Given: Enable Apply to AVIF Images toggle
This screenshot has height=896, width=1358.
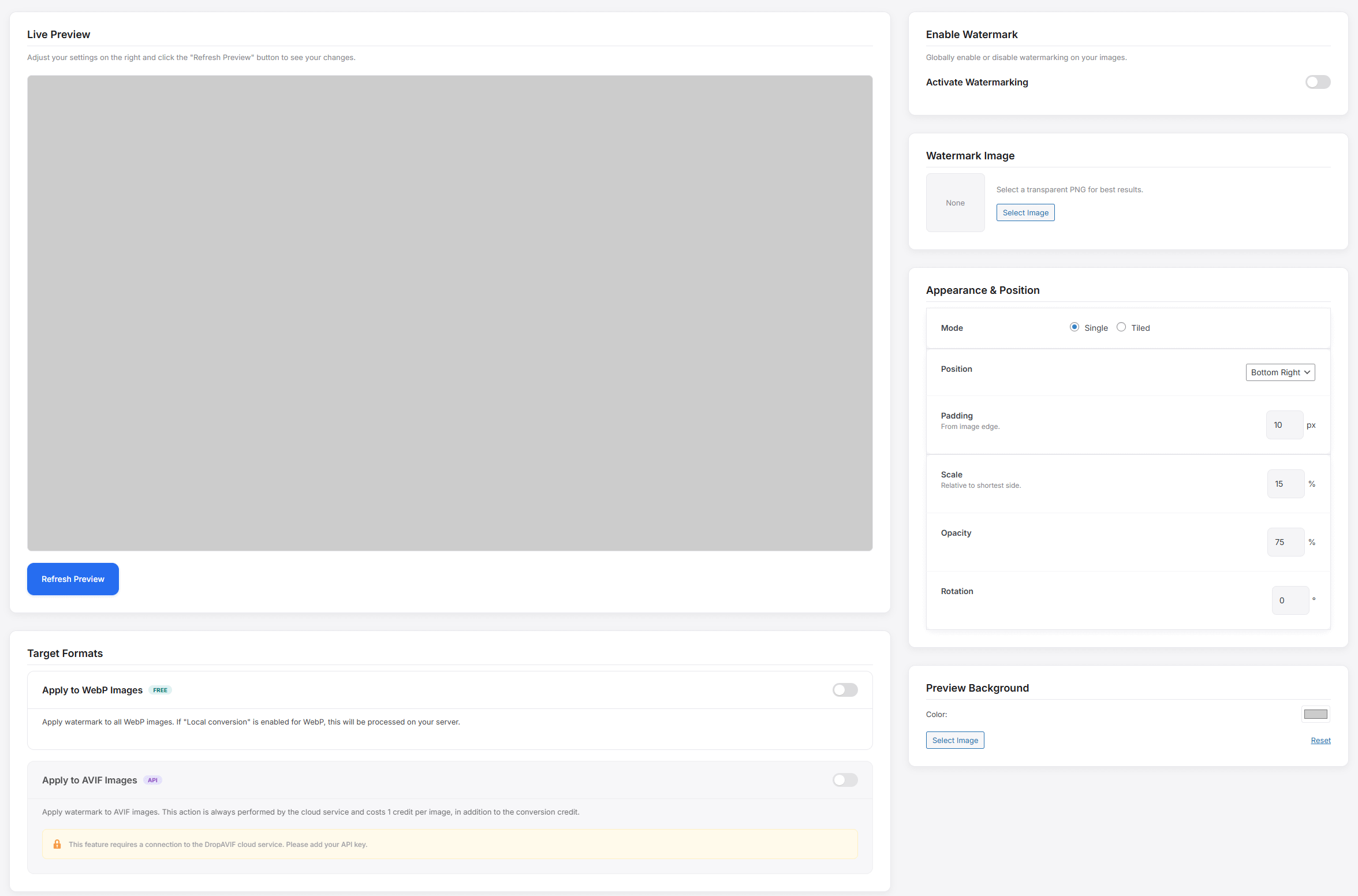Looking at the screenshot, I should [845, 780].
